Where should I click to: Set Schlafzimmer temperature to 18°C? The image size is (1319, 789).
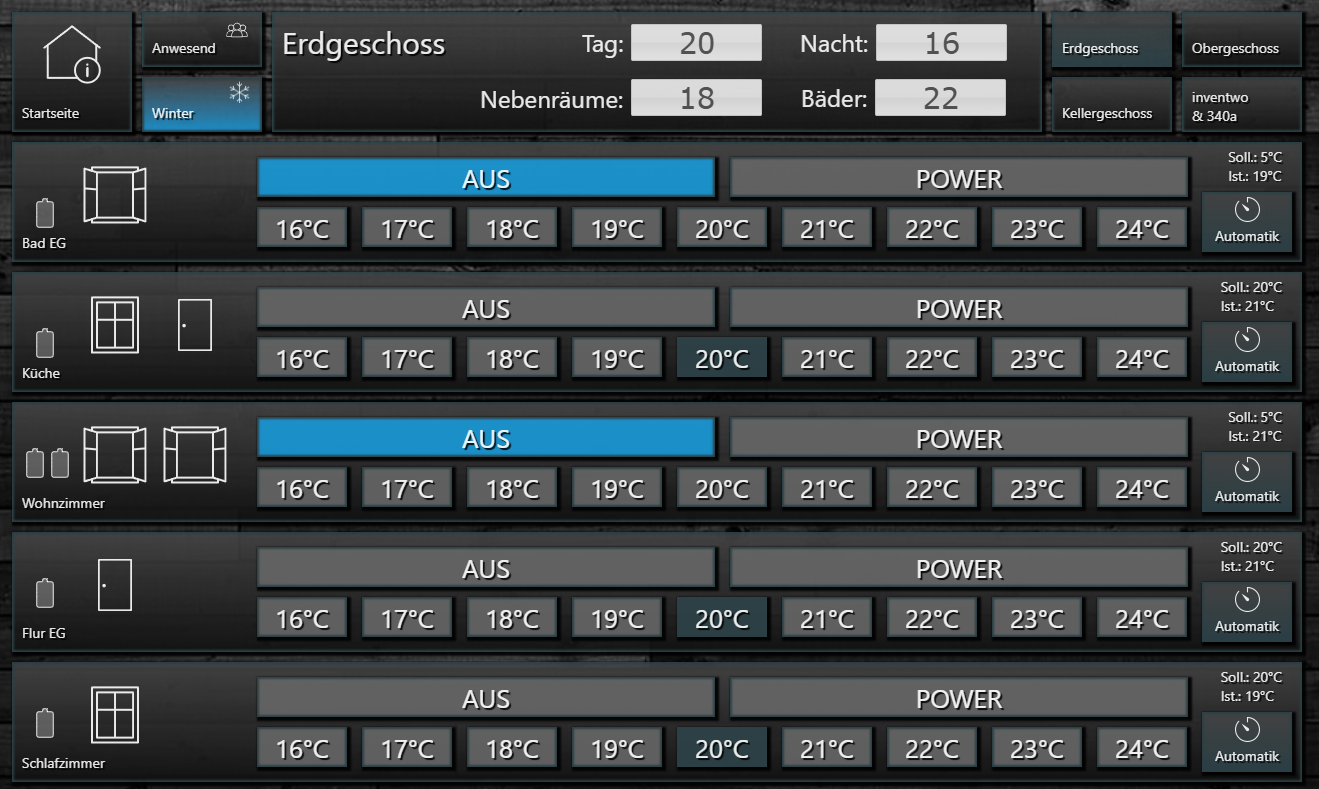pyautogui.click(x=512, y=748)
